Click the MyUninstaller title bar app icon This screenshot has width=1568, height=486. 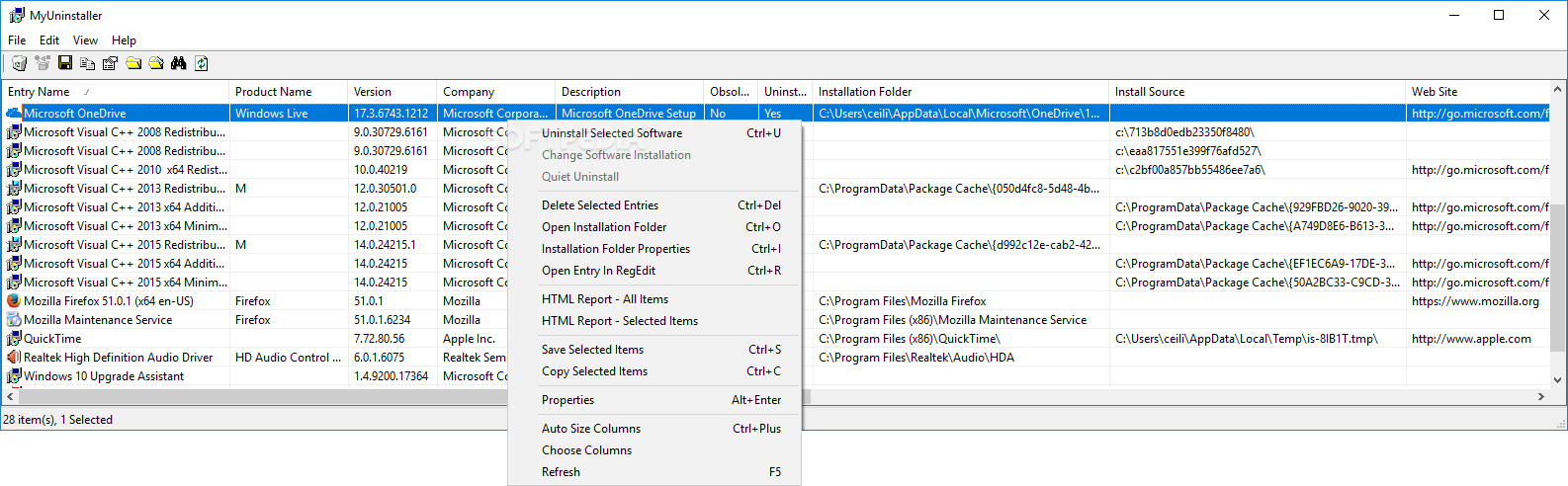[x=17, y=15]
